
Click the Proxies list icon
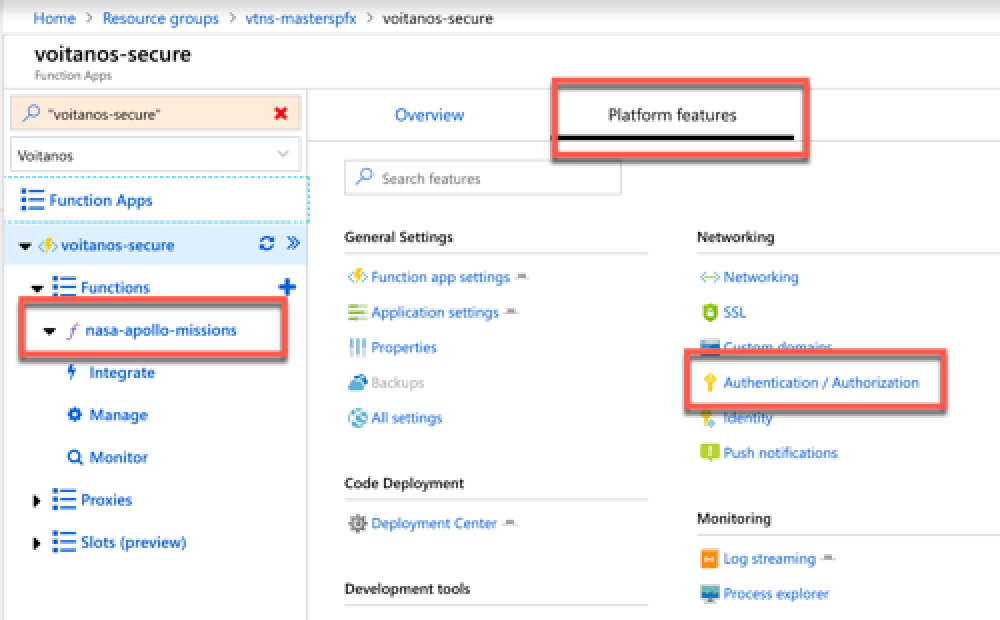64,499
